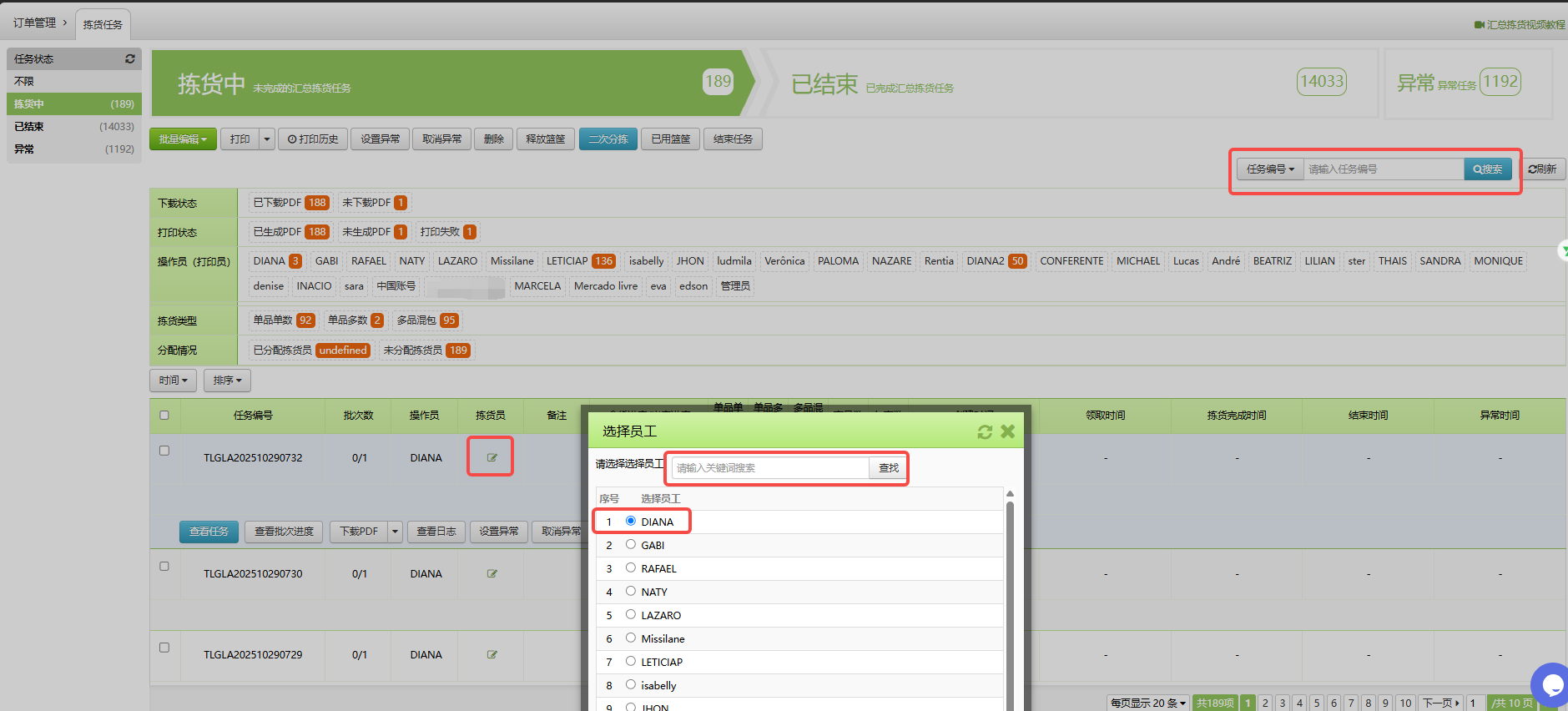Image resolution: width=1568 pixels, height=711 pixels.
Task: Click the refresh icon in 任务状态 sidebar header
Action: 129,59
